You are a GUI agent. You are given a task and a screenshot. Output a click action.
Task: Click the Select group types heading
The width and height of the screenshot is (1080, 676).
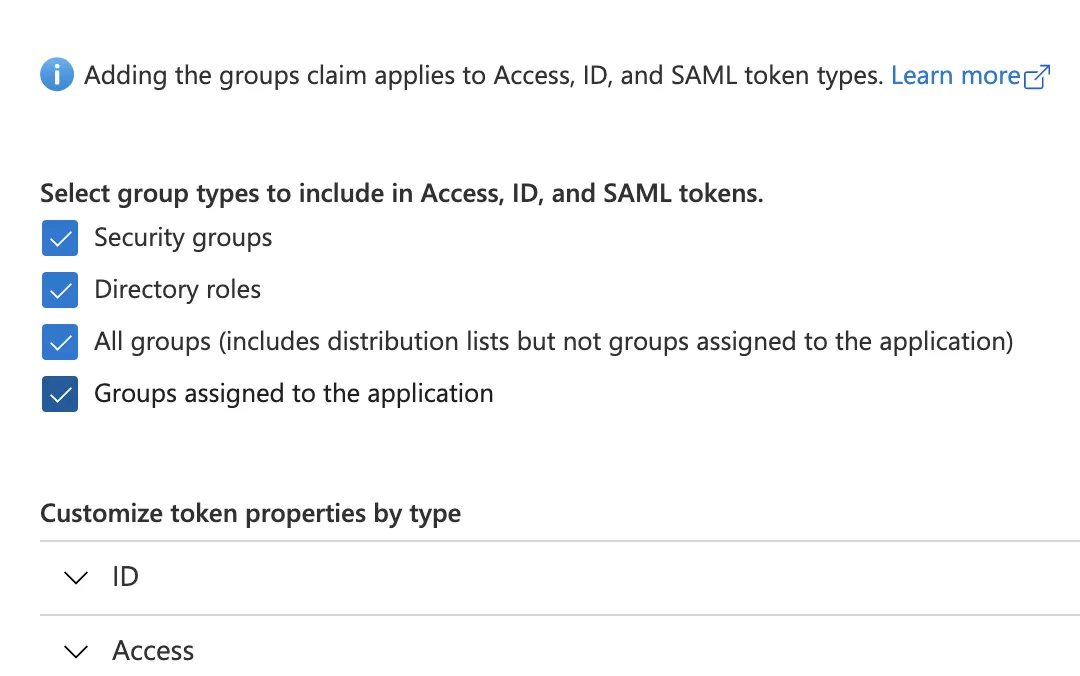401,193
